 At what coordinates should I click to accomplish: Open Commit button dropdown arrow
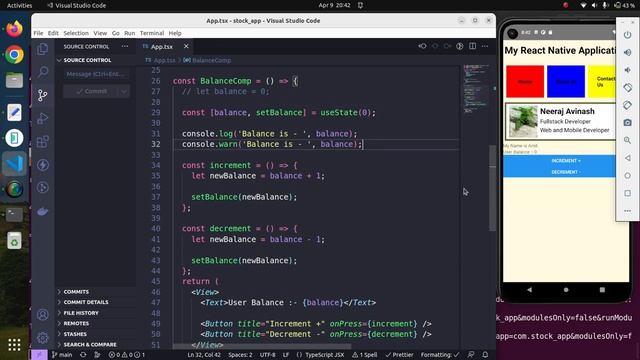124,91
